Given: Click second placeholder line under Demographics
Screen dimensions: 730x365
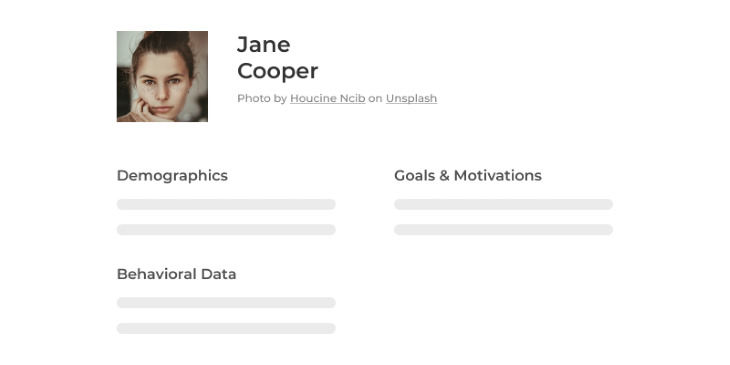Looking at the screenshot, I should [x=226, y=230].
